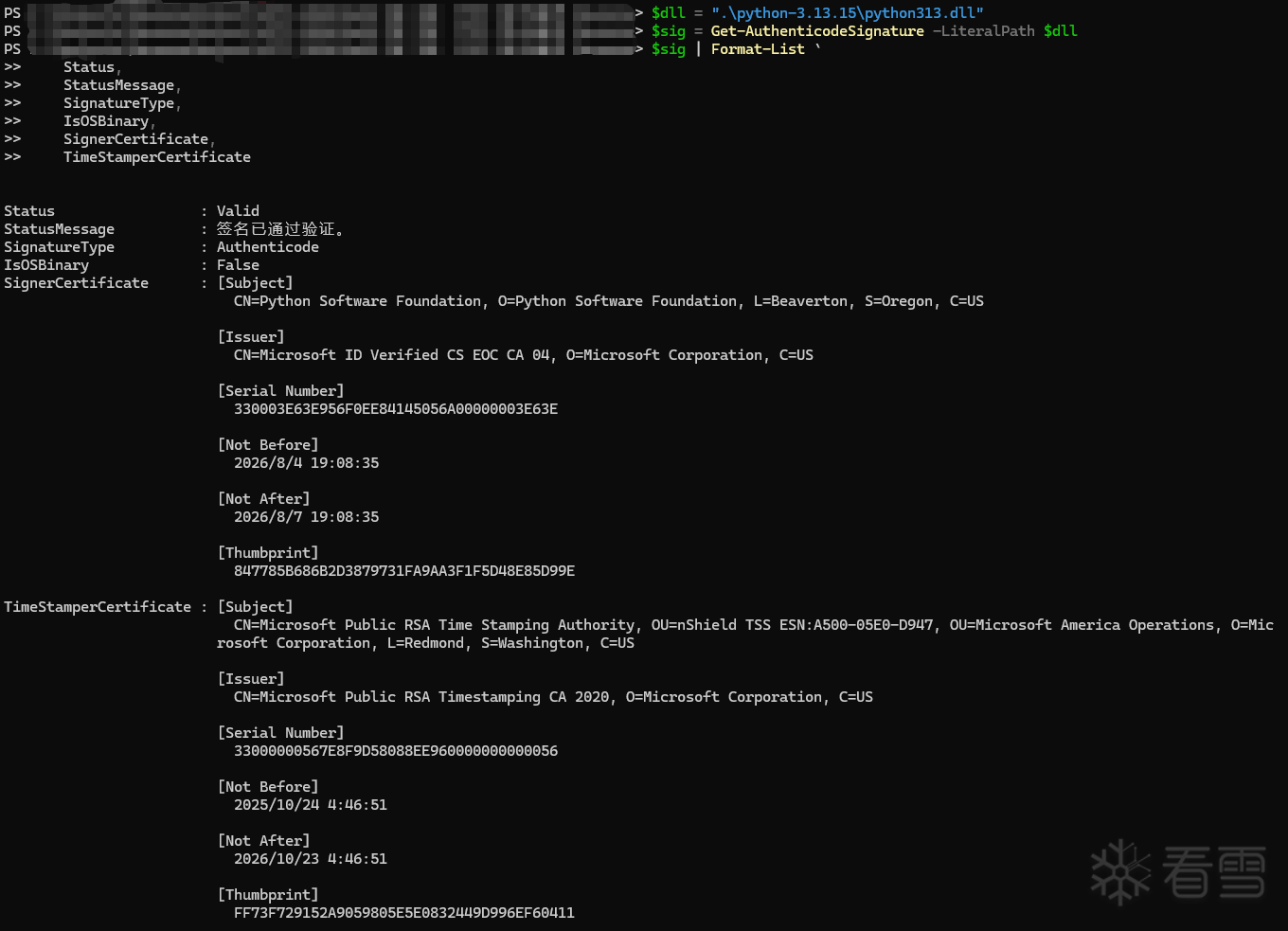Click the date 2026/10/23 4:46:51
Viewport: 1288px width, 931px height.
tap(311, 859)
